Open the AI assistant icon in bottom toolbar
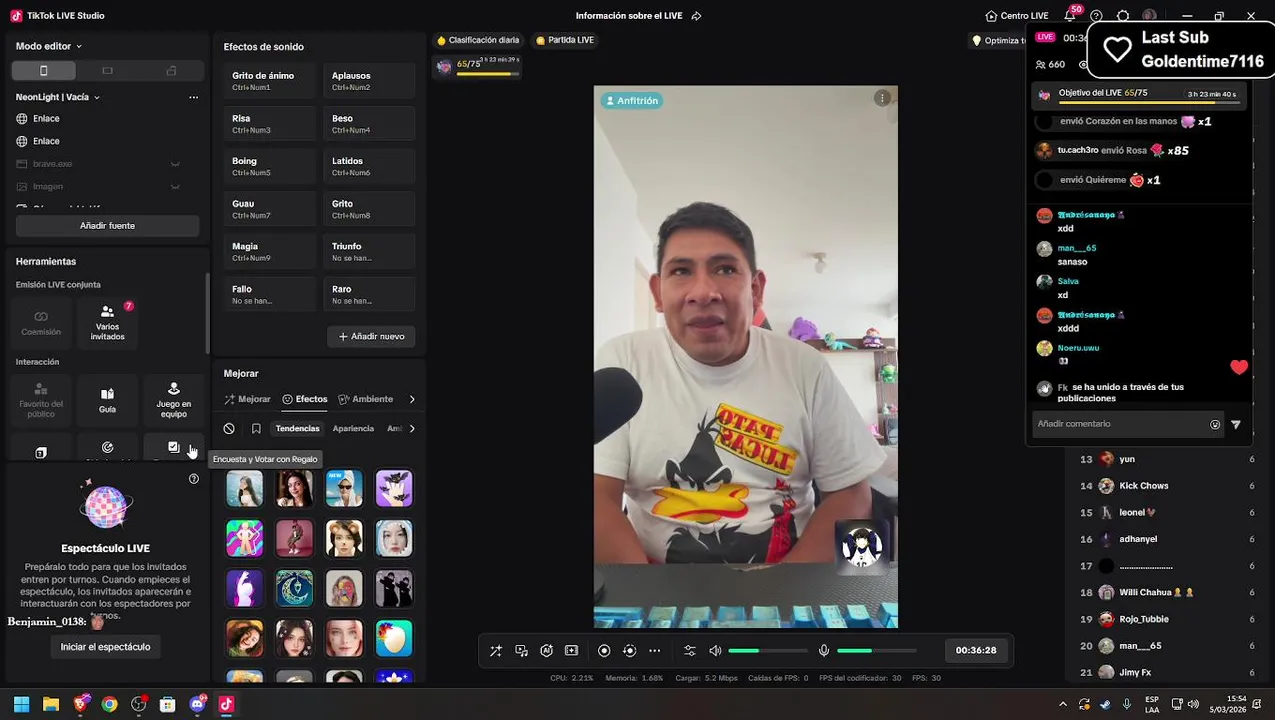Screen dimensions: 1275x720 tap(546, 650)
